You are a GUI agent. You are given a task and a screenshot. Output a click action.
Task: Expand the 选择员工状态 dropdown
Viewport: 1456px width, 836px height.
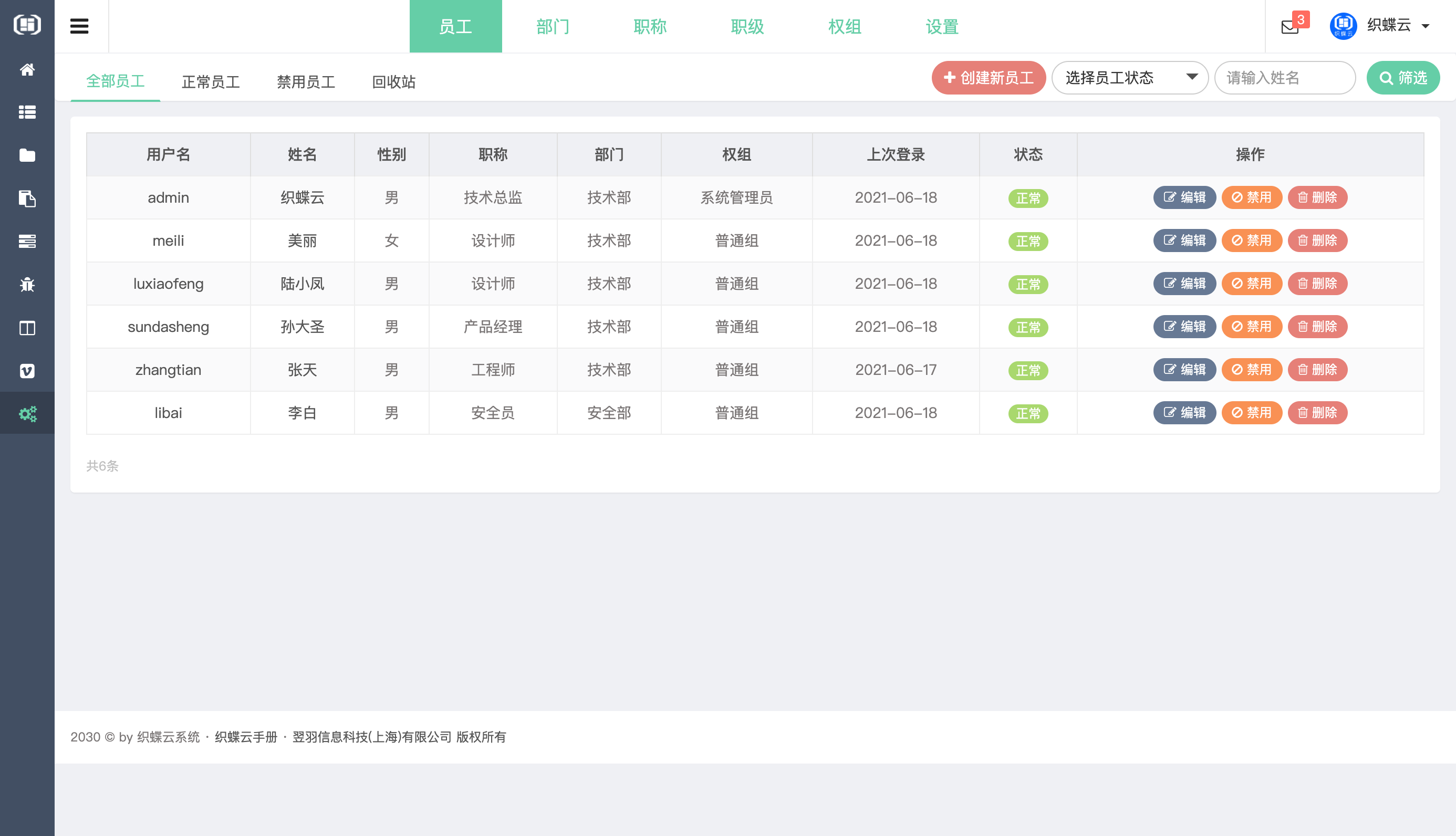pyautogui.click(x=1130, y=78)
